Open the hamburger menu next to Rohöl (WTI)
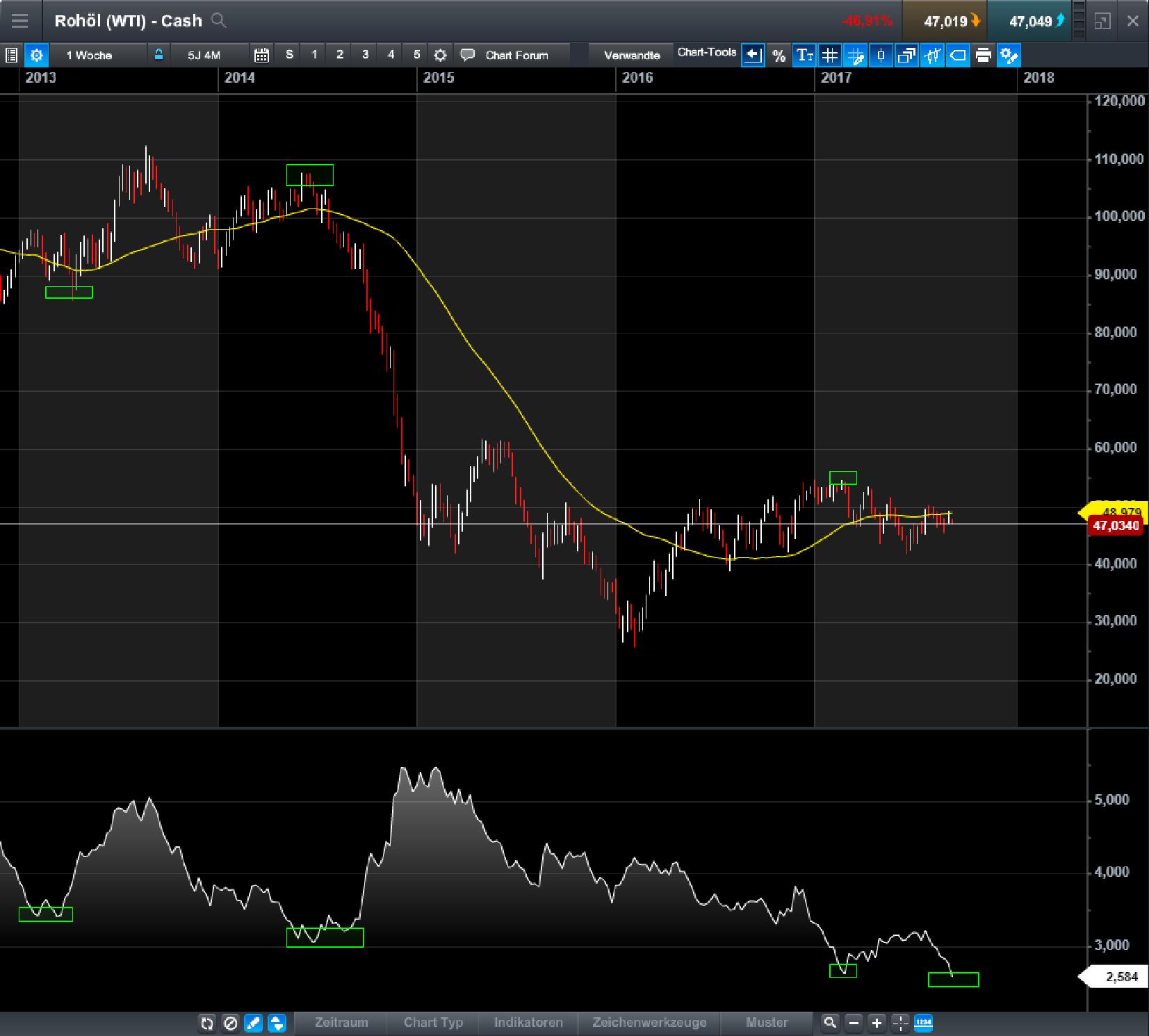Viewport: 1149px width, 1036px height. (x=19, y=21)
